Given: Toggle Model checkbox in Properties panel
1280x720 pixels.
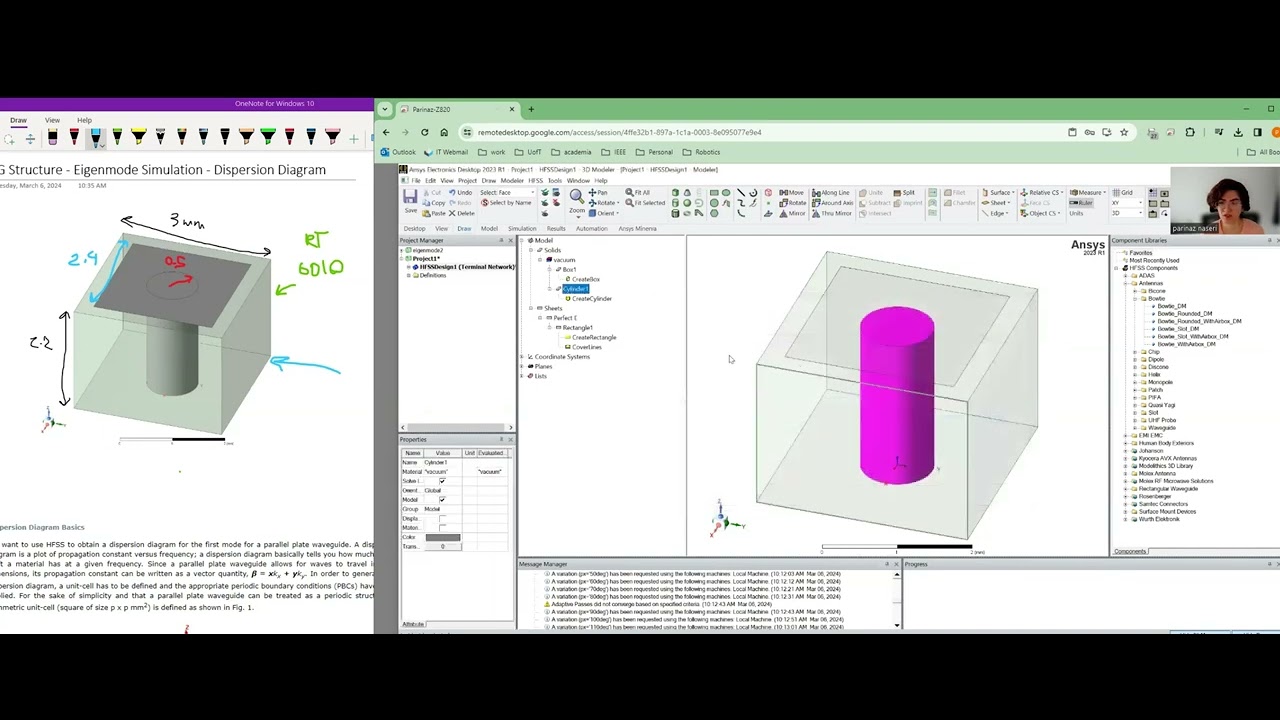Looking at the screenshot, I should click(x=442, y=500).
